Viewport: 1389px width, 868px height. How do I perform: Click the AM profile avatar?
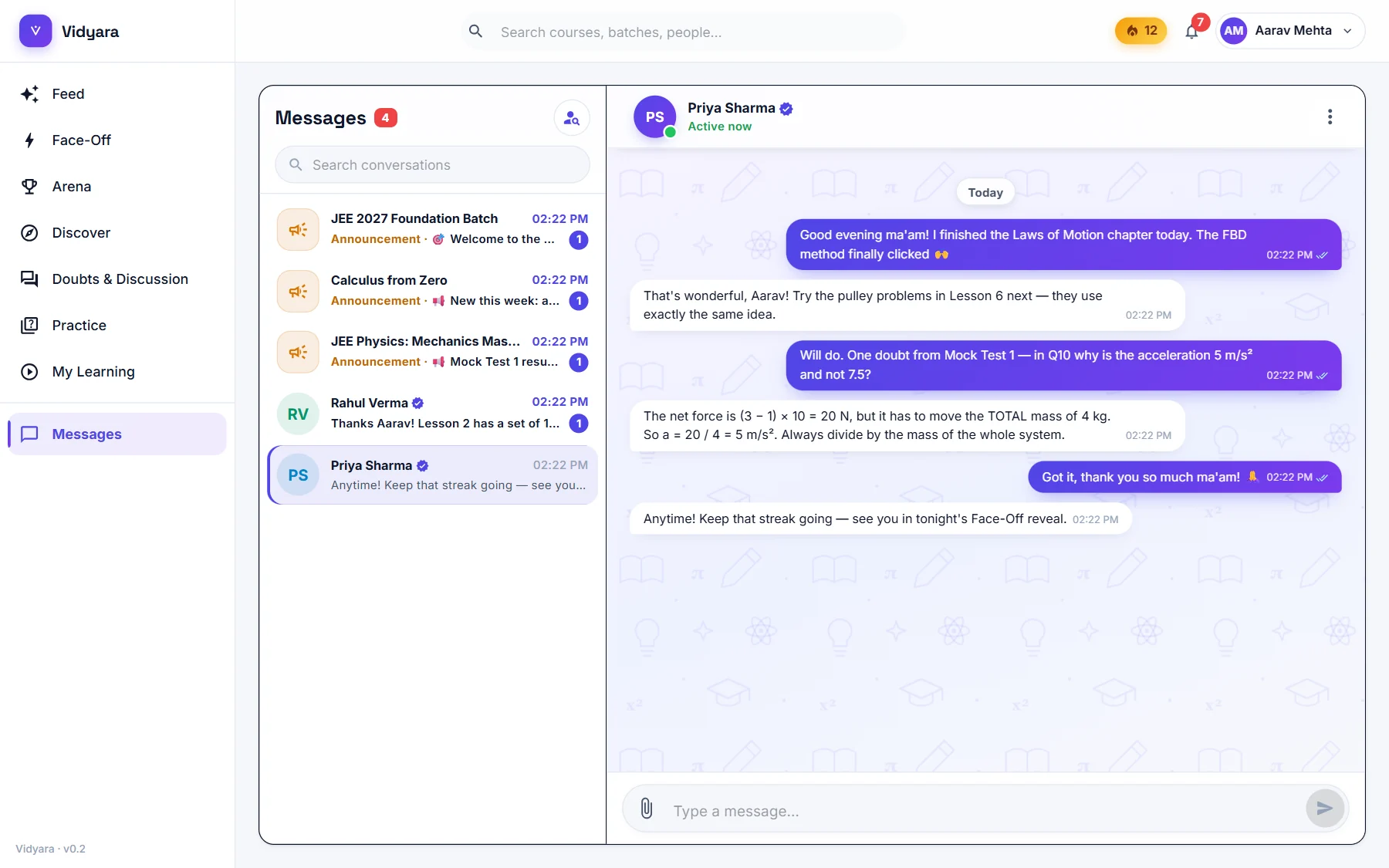(x=1234, y=31)
